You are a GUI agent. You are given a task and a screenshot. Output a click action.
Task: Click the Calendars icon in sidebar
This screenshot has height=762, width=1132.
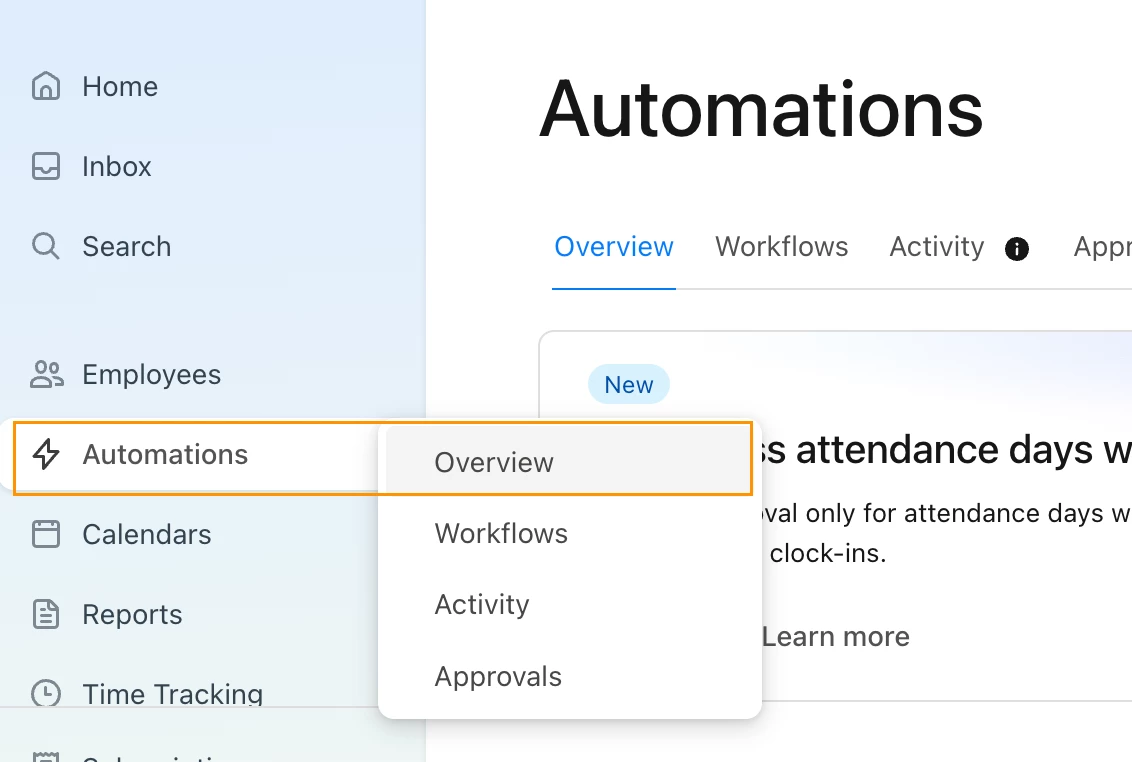(45, 534)
